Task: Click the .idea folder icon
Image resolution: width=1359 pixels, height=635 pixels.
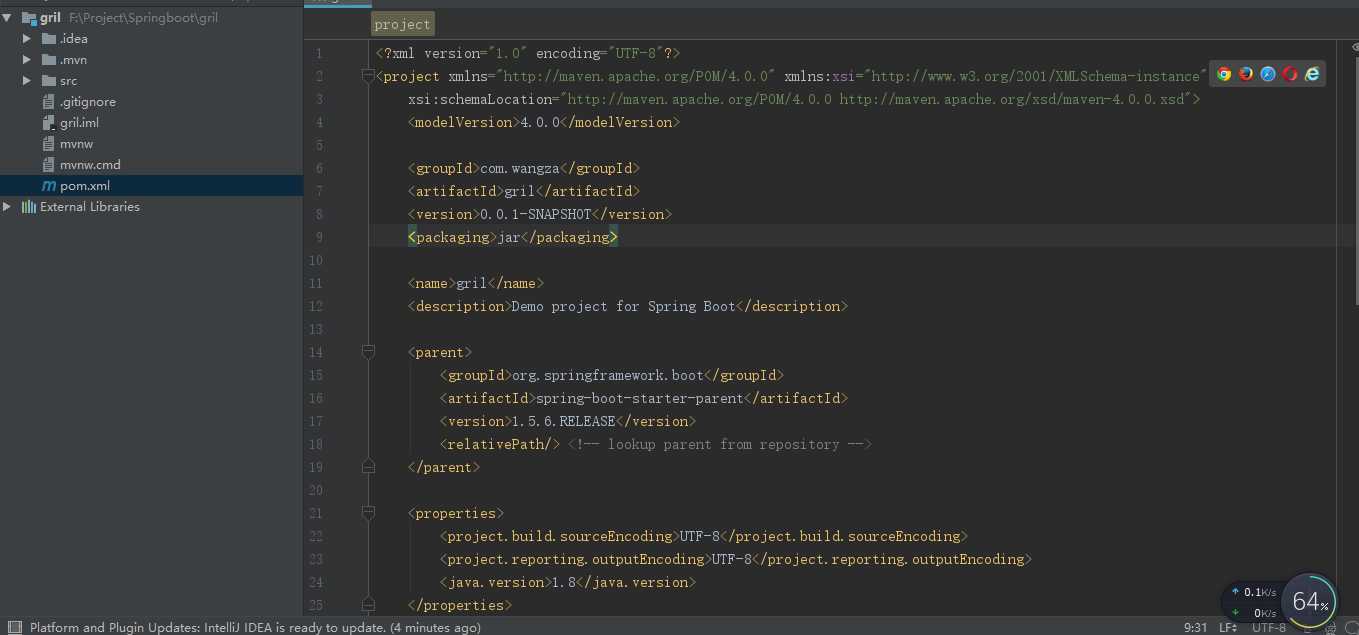Action: pyautogui.click(x=49, y=39)
